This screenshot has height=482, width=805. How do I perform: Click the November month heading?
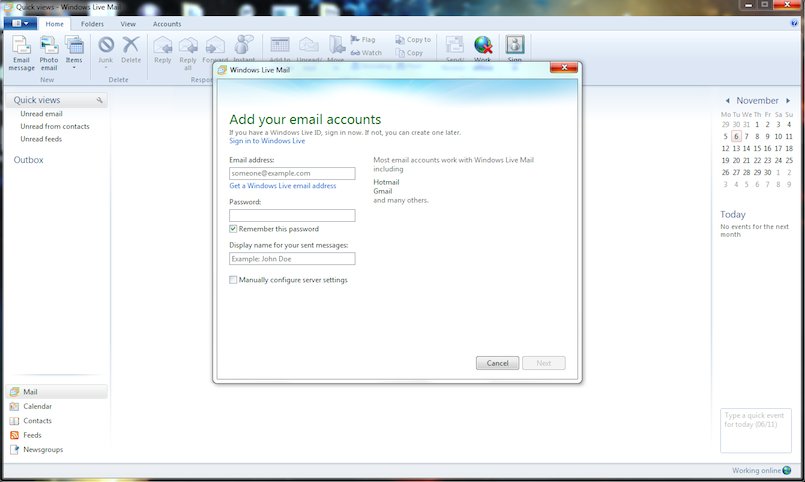pyautogui.click(x=757, y=101)
